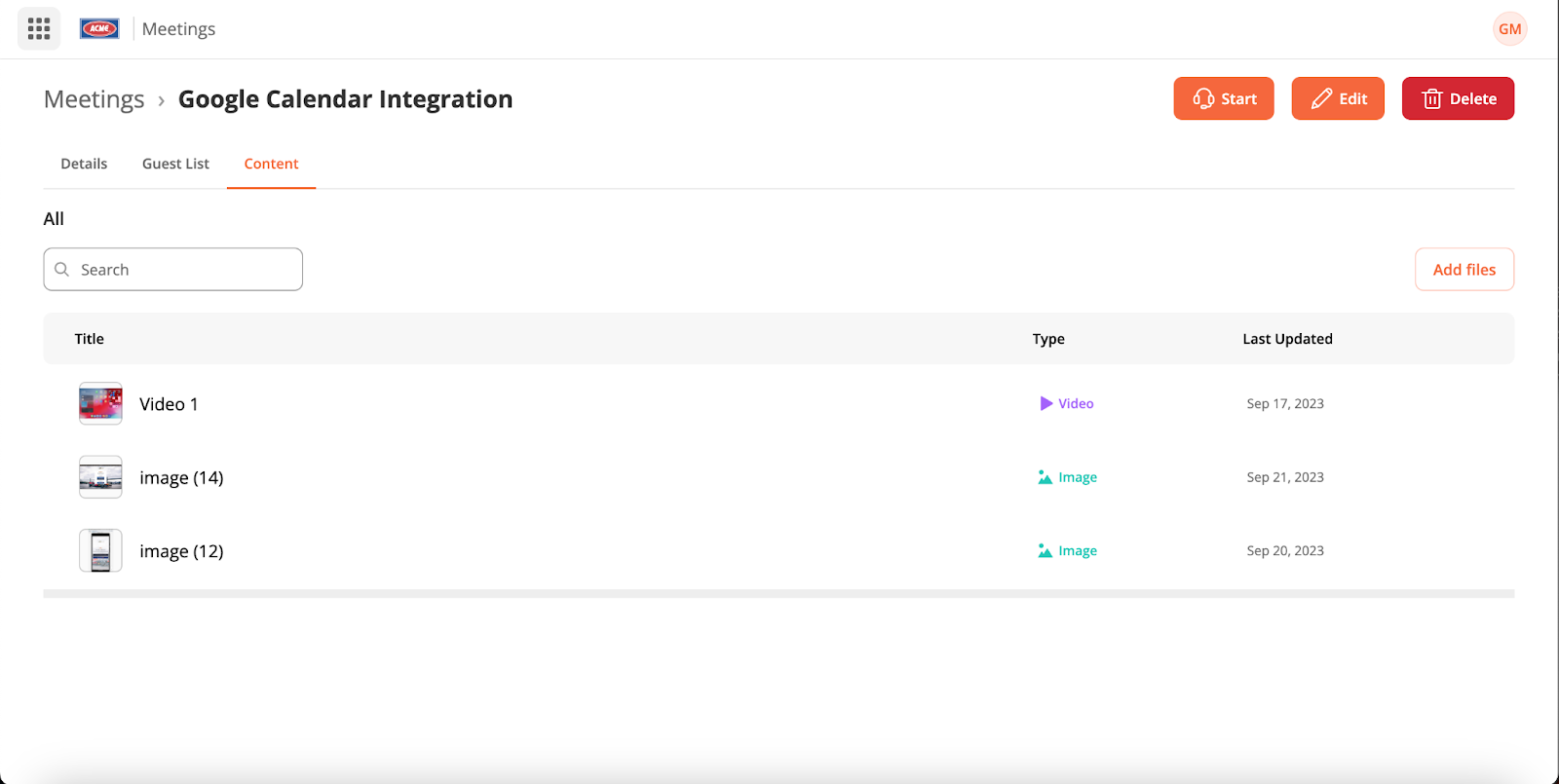This screenshot has width=1559, height=784.
Task: Click the headset icon on Start button
Action: tap(1203, 98)
